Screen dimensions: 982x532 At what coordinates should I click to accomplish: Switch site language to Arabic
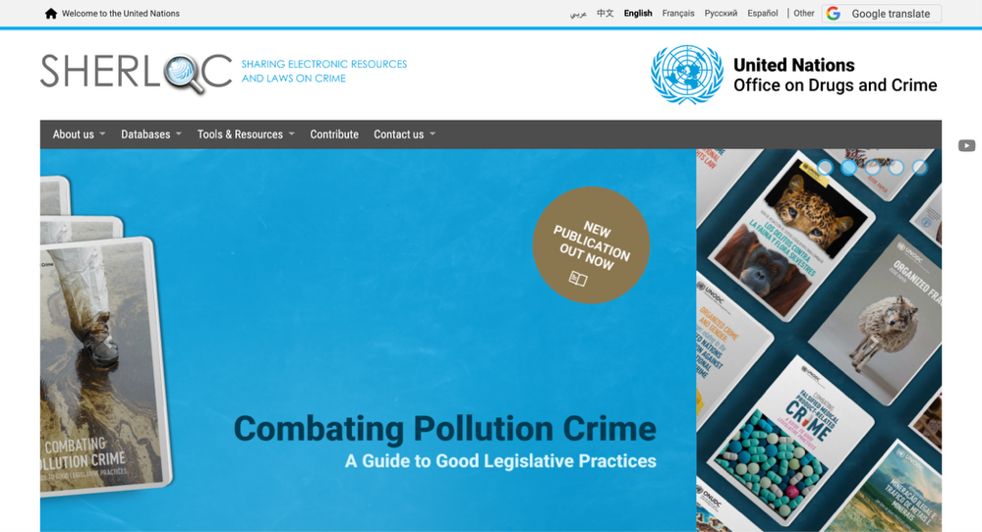click(x=577, y=13)
